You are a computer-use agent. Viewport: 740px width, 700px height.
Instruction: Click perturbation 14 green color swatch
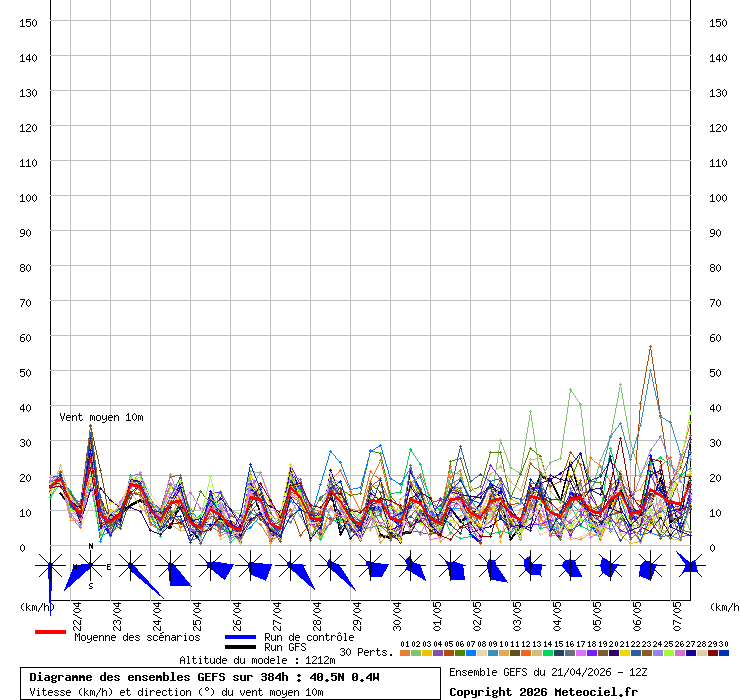point(547,653)
